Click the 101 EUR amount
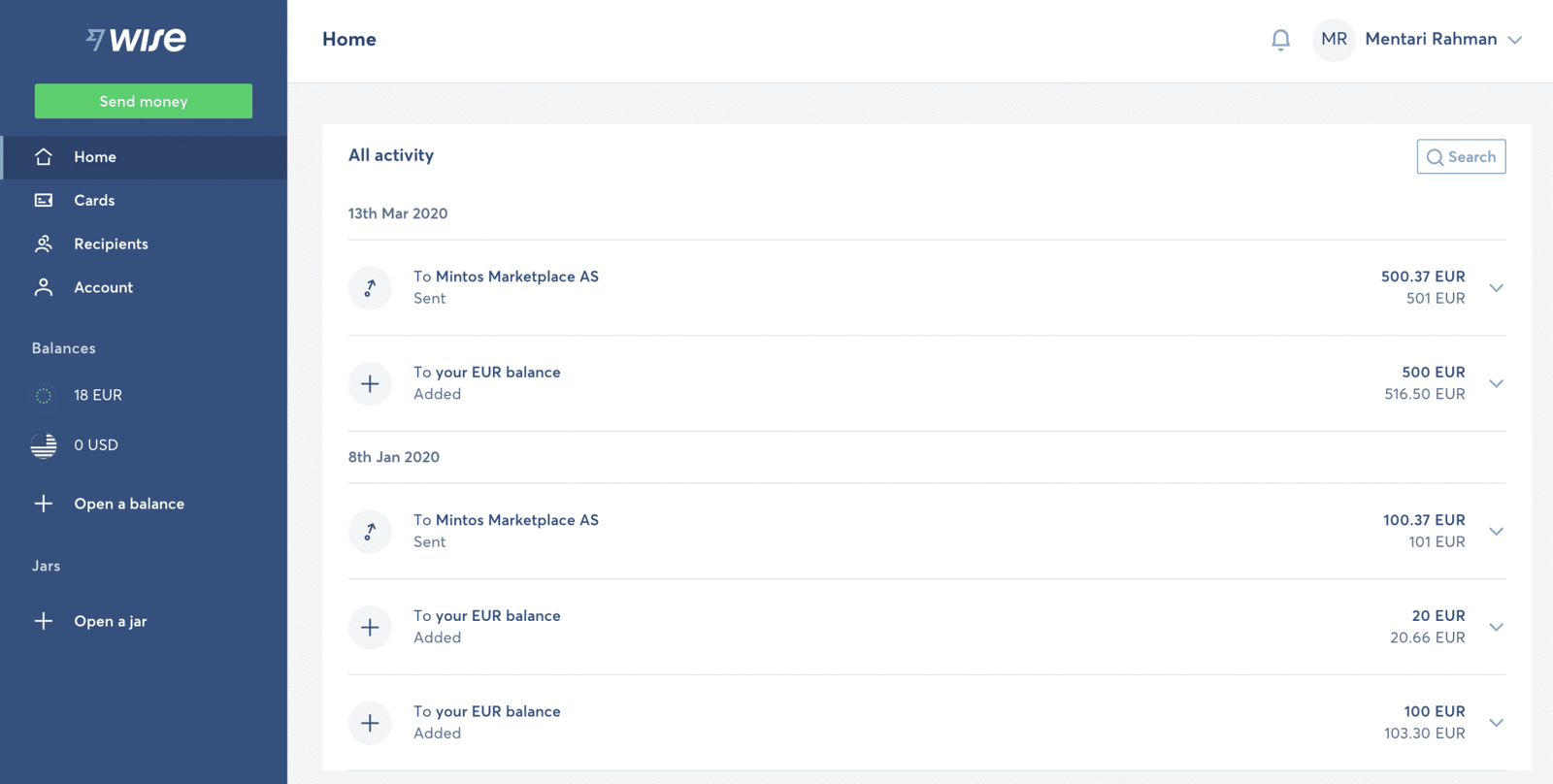Viewport: 1553px width, 784px height. 1437,541
